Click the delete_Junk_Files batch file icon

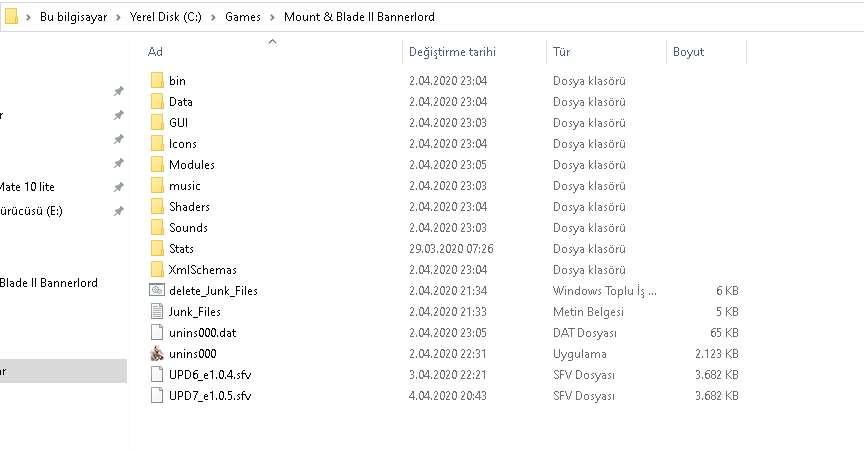[157, 290]
